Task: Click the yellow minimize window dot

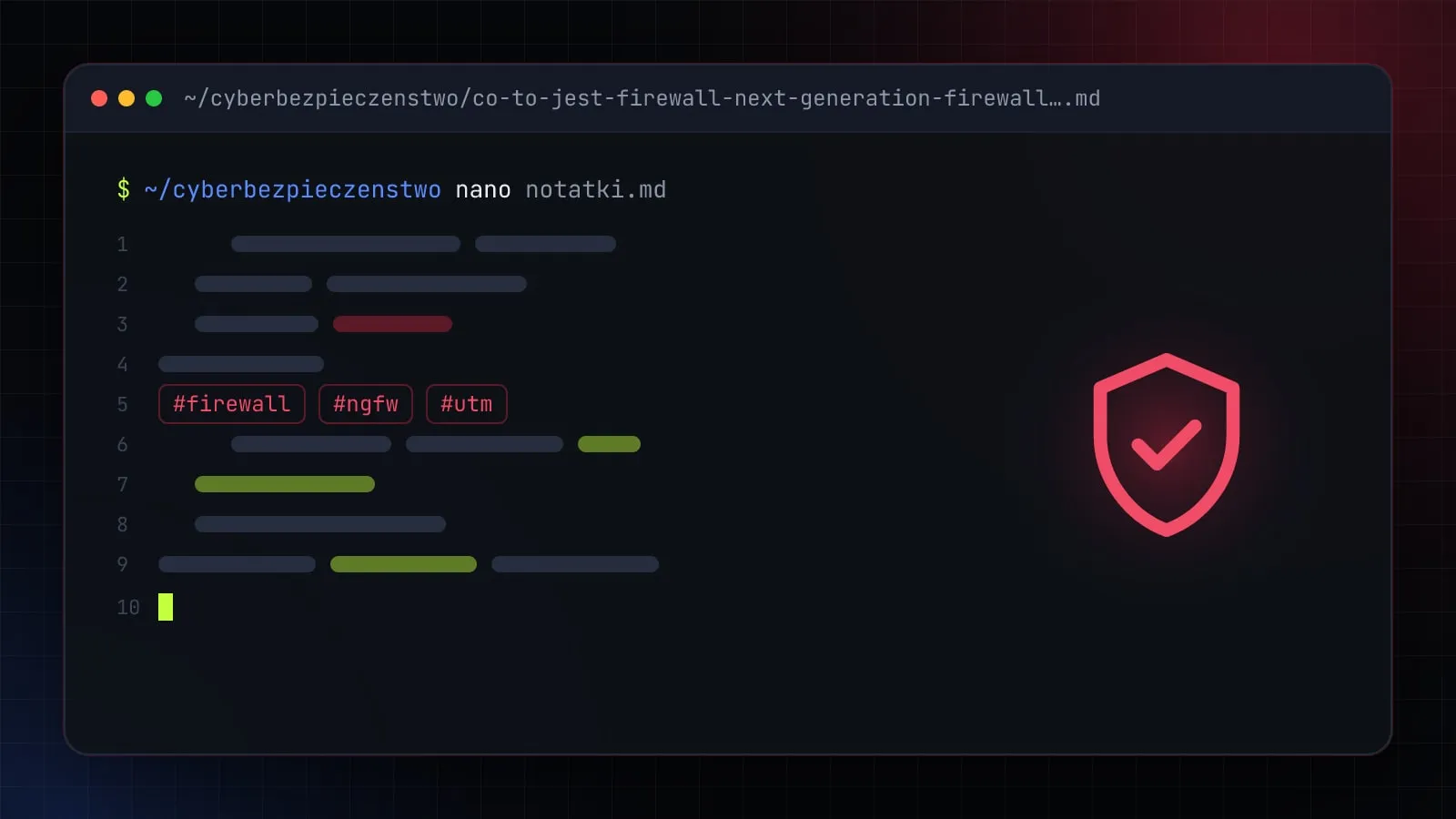Action: 126,98
